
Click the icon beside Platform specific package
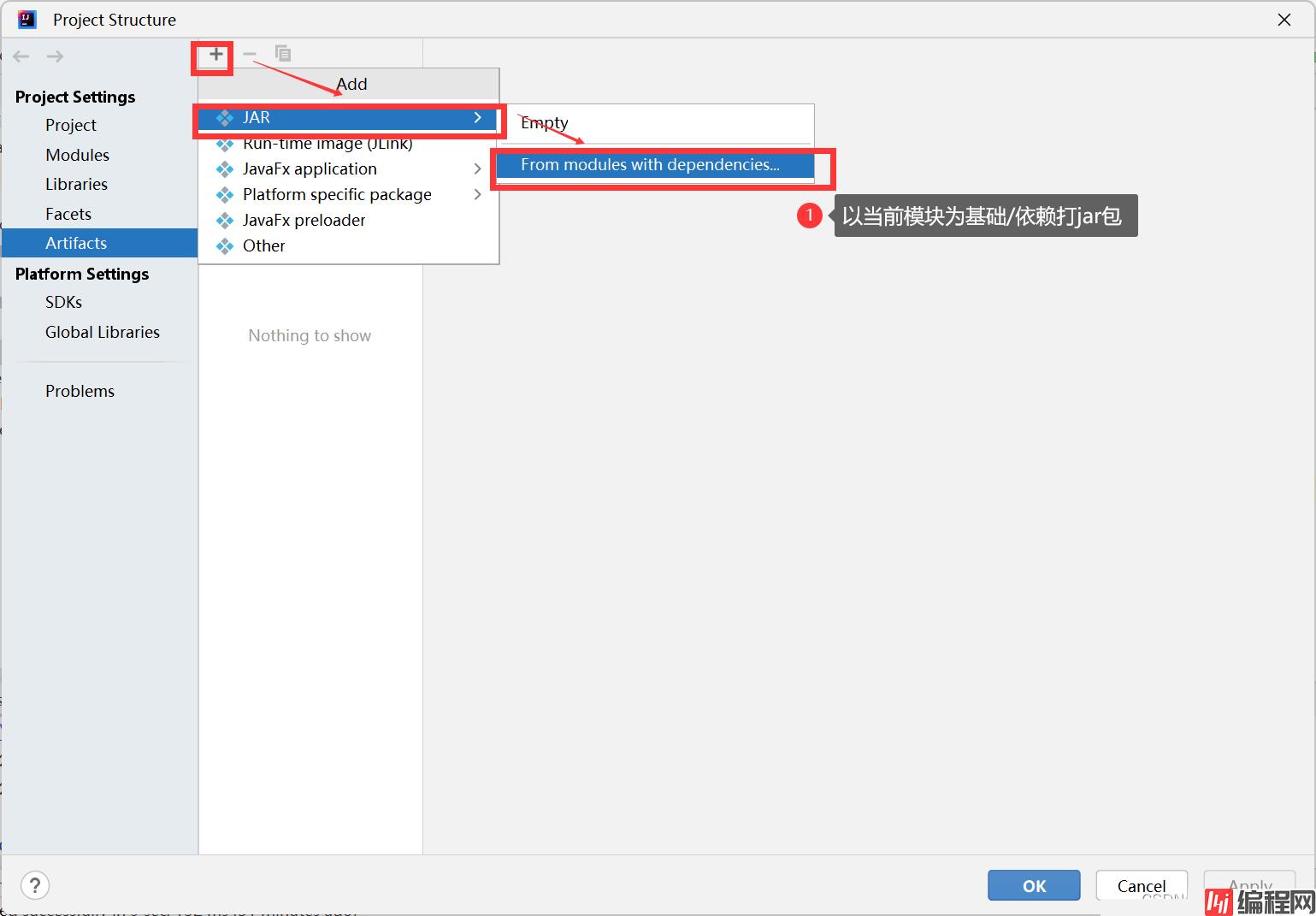tap(225, 195)
